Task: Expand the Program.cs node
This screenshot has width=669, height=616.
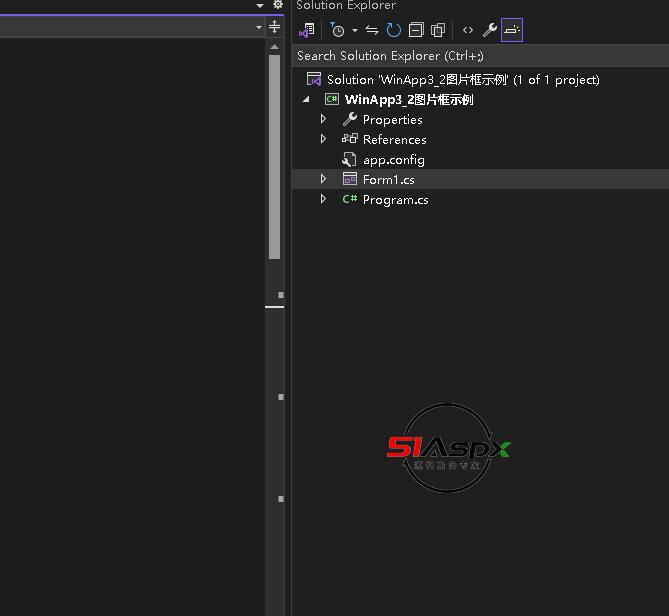Action: tap(323, 199)
